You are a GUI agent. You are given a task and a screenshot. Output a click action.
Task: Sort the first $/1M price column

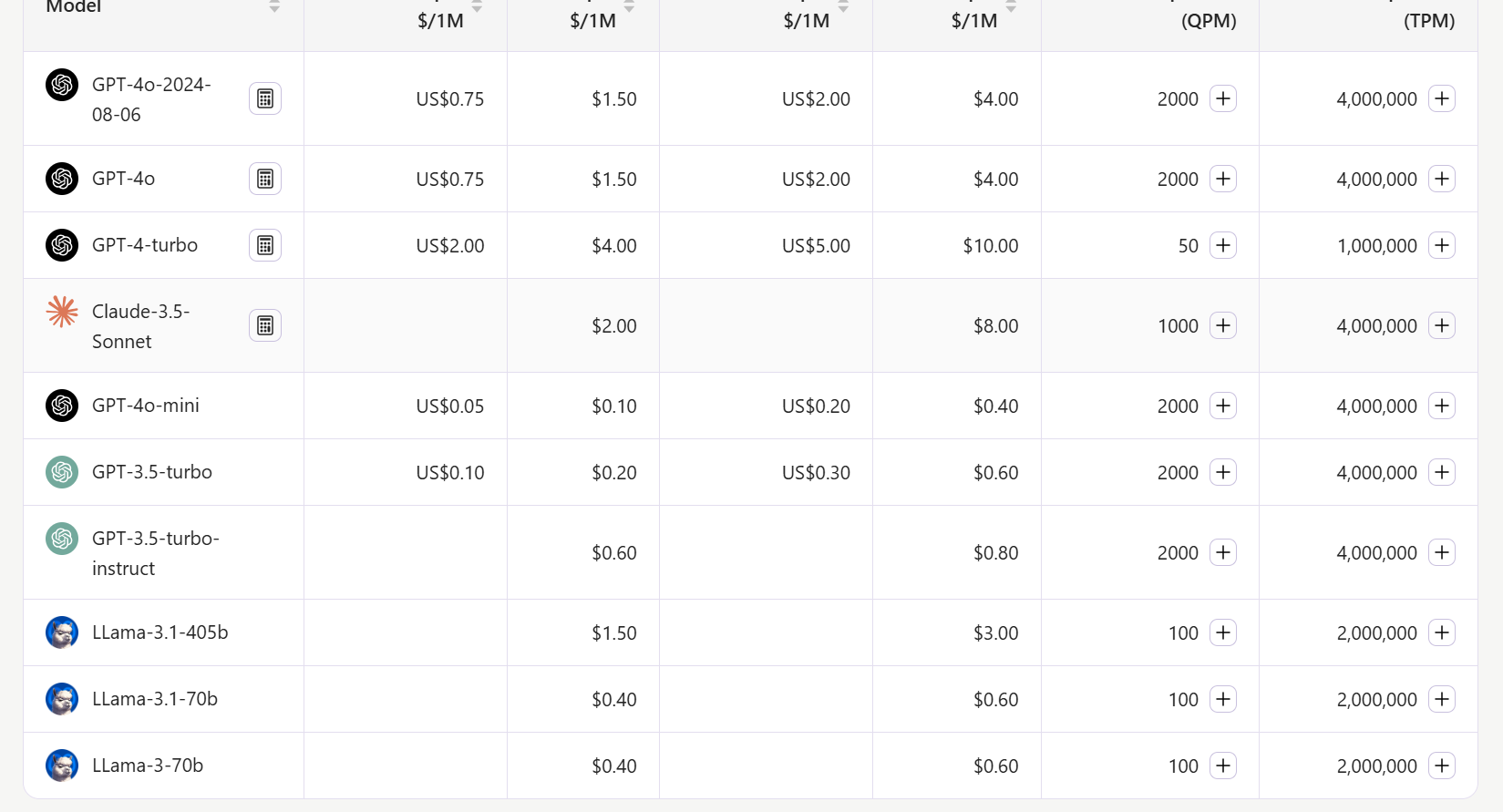point(477,6)
